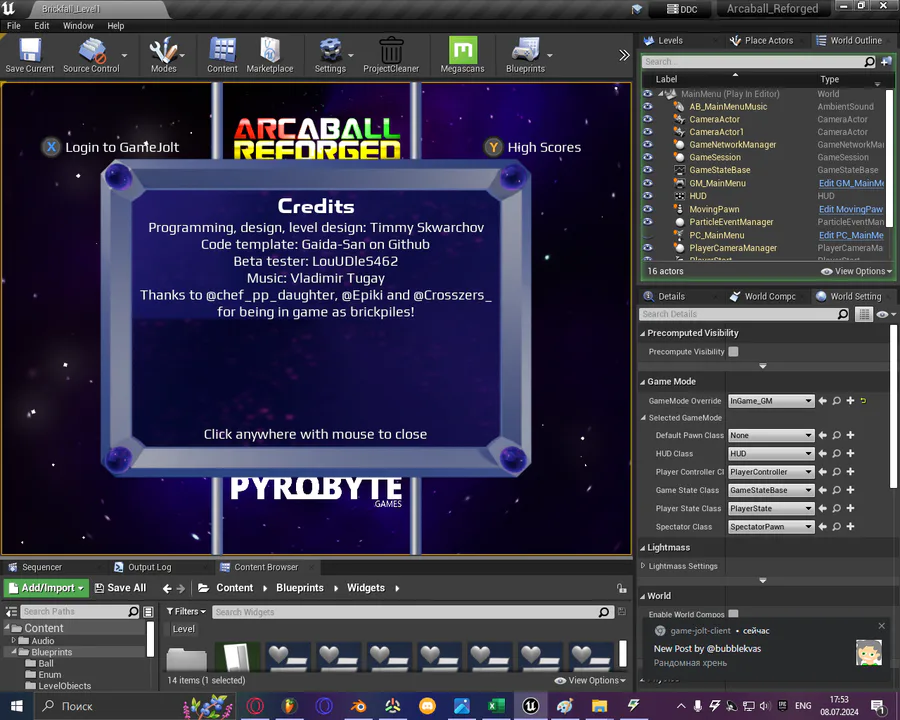Open Spectator Class SpectatorPawn dropdown
This screenshot has width=900, height=720.
771,527
